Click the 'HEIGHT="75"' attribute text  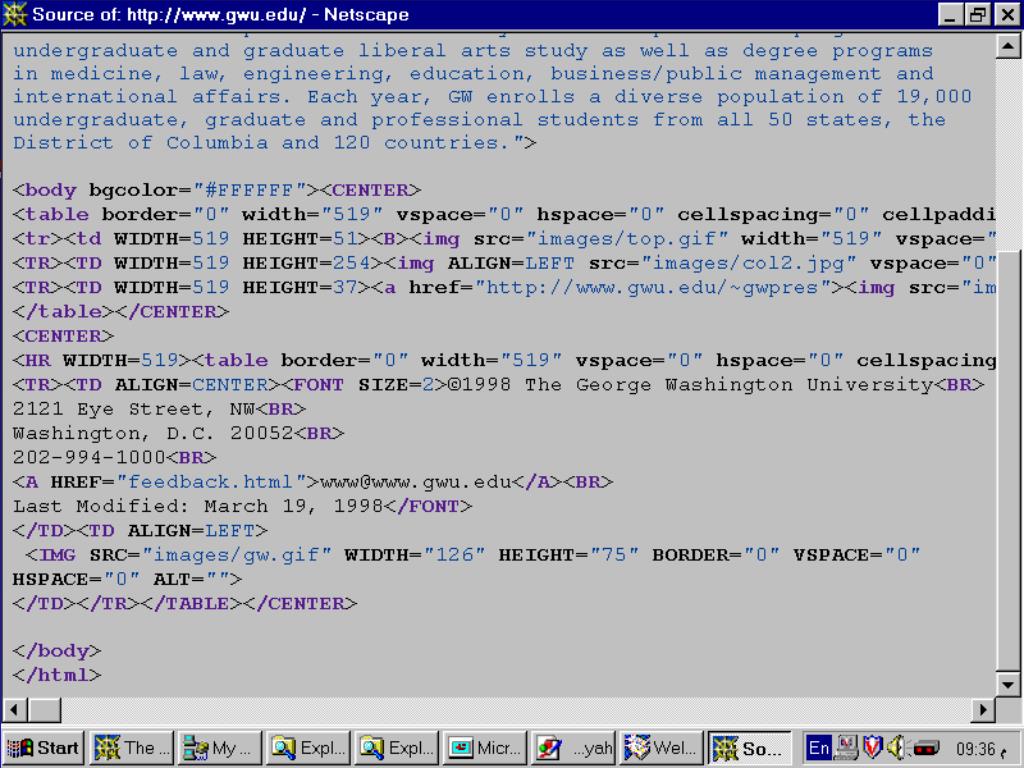(569, 555)
